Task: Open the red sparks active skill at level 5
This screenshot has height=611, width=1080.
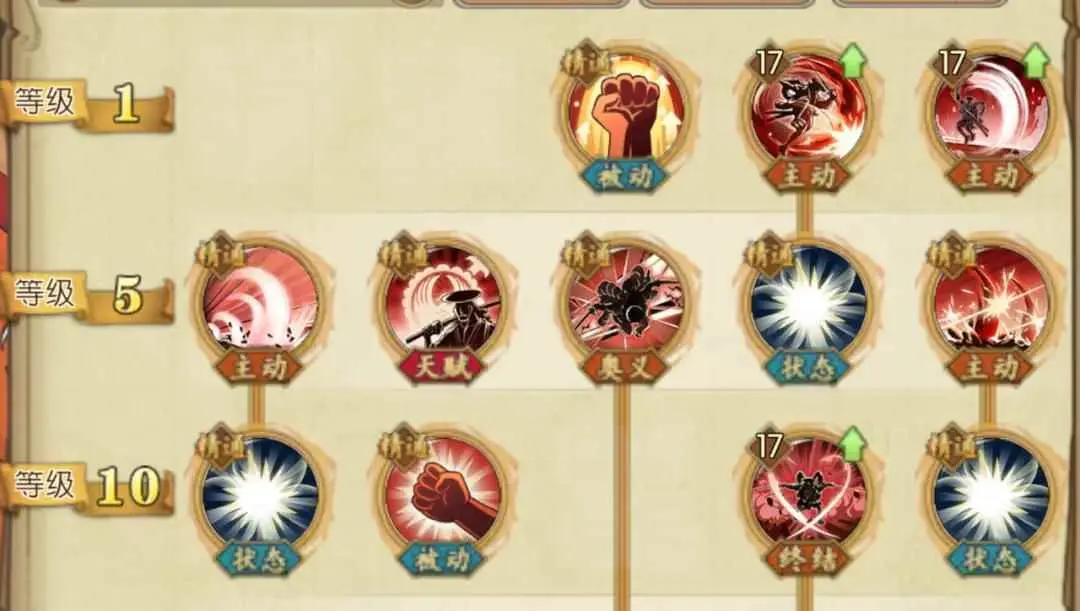Action: pyautogui.click(x=990, y=304)
